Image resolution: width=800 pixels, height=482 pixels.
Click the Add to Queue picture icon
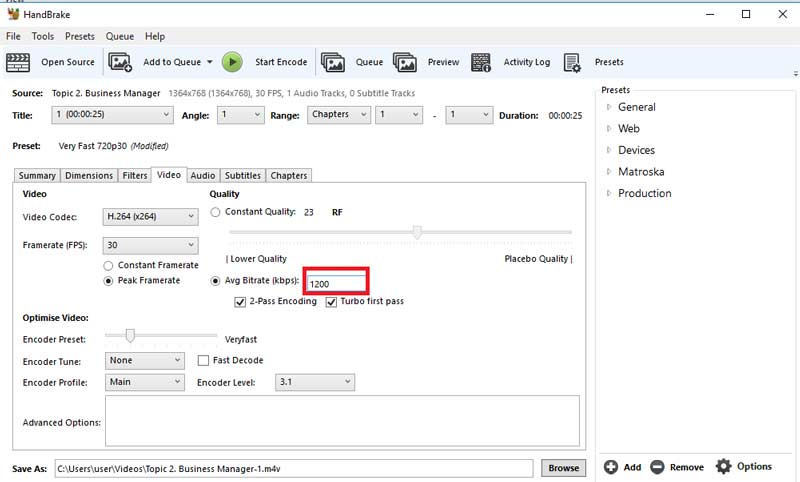pyautogui.click(x=120, y=62)
